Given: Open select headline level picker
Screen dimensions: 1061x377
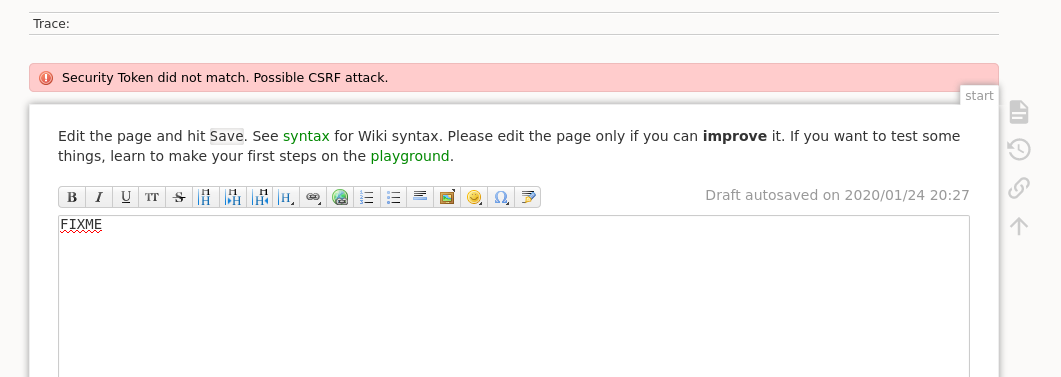Looking at the screenshot, I should 286,197.
